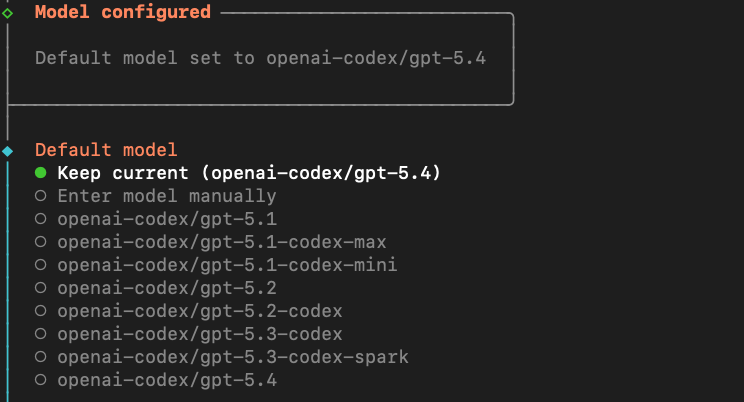The width and height of the screenshot is (744, 402).
Task: Click the hollow circle before gpt-5.3-codex-spark
Action: pyautogui.click(x=41, y=357)
